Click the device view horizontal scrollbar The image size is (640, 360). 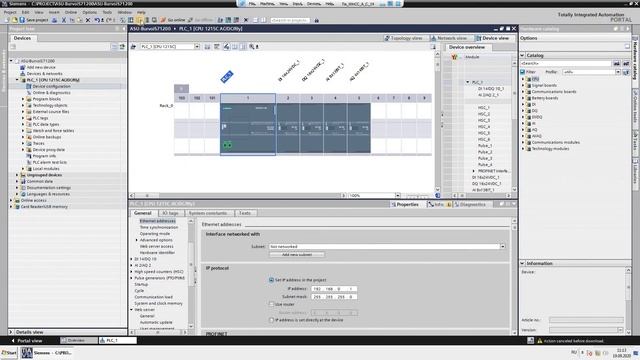[239, 196]
